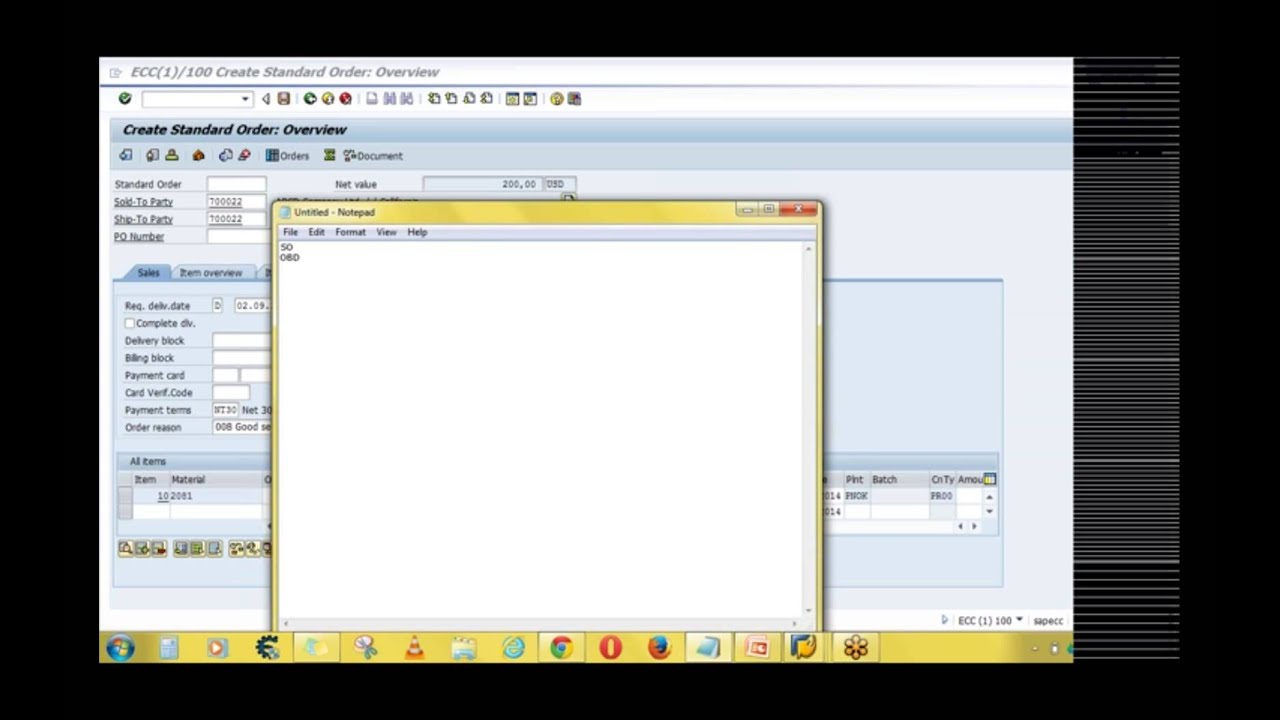This screenshot has width=1280, height=720.
Task: Click the SAP yellow Exit icon
Action: [328, 99]
